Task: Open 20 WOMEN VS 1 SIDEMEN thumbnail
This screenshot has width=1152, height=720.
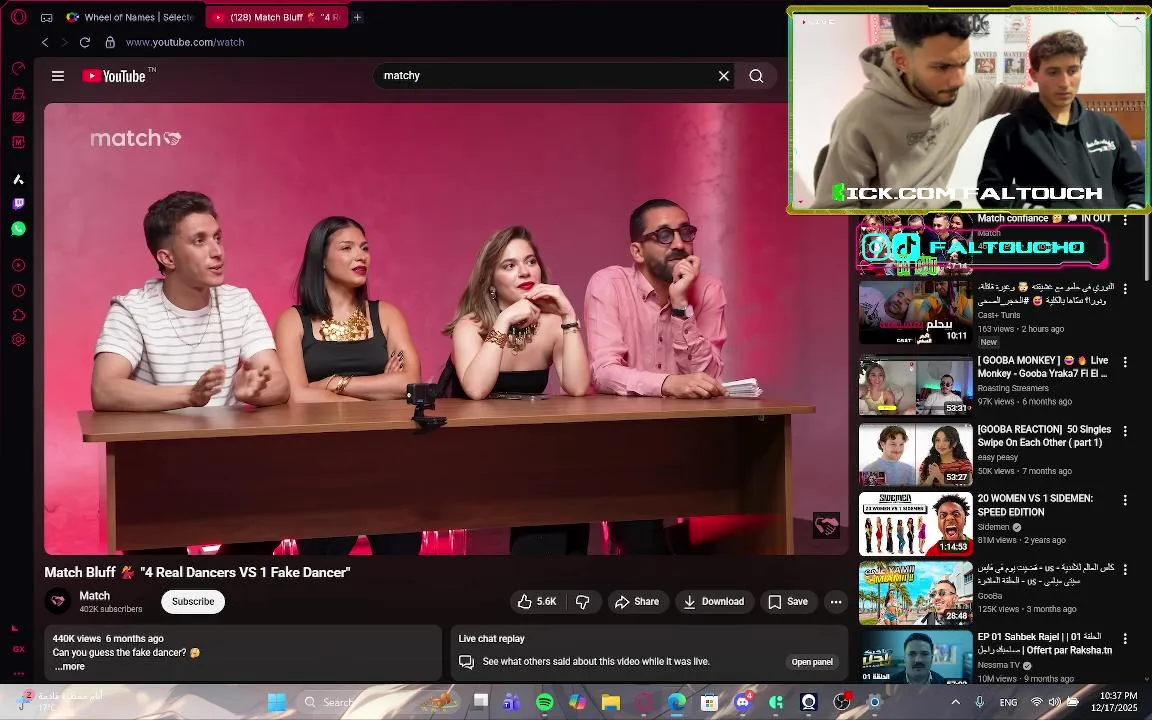Action: tap(915, 524)
